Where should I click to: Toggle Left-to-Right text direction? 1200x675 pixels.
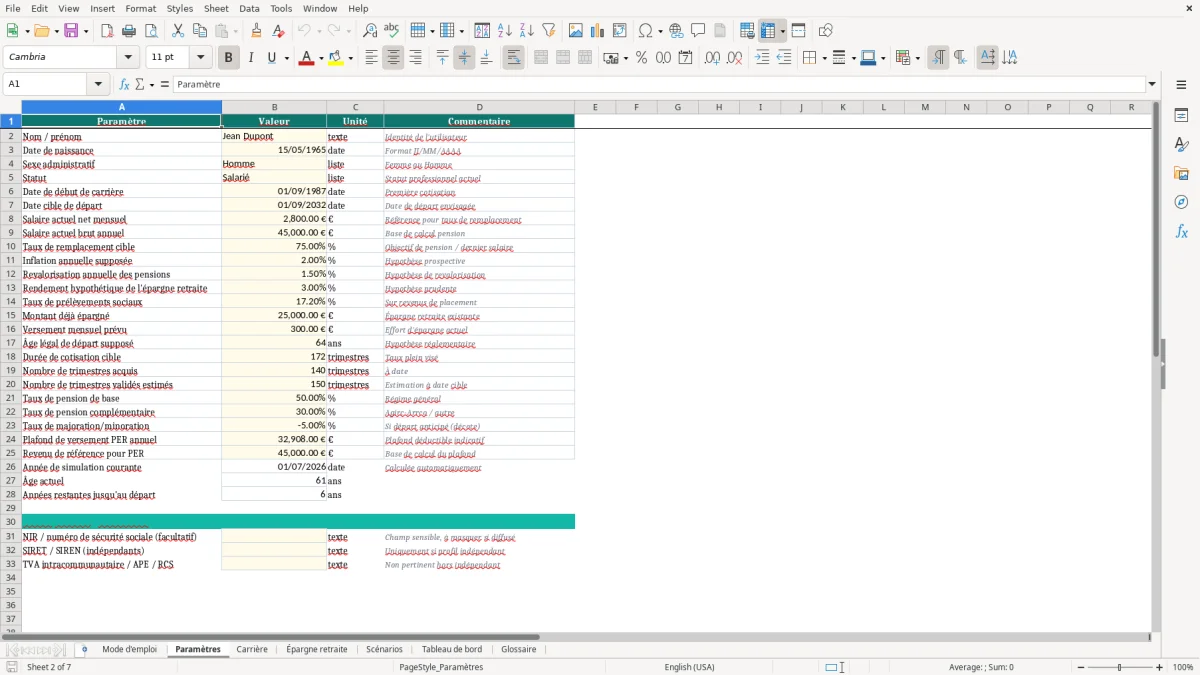pos(938,57)
